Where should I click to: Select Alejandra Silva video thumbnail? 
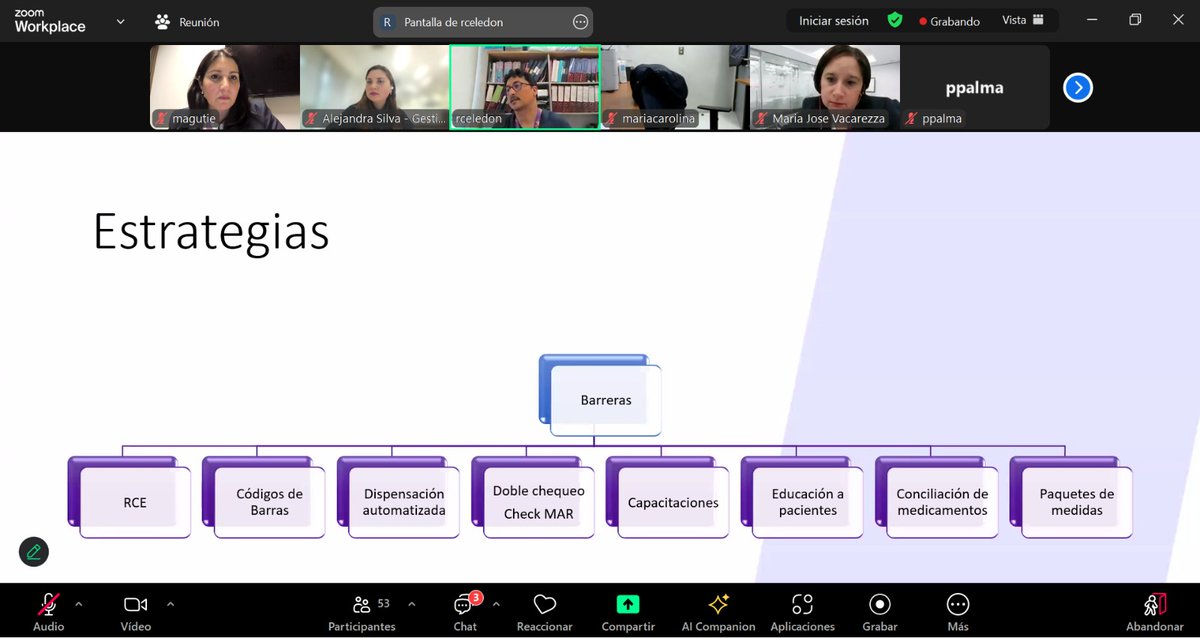pos(375,87)
